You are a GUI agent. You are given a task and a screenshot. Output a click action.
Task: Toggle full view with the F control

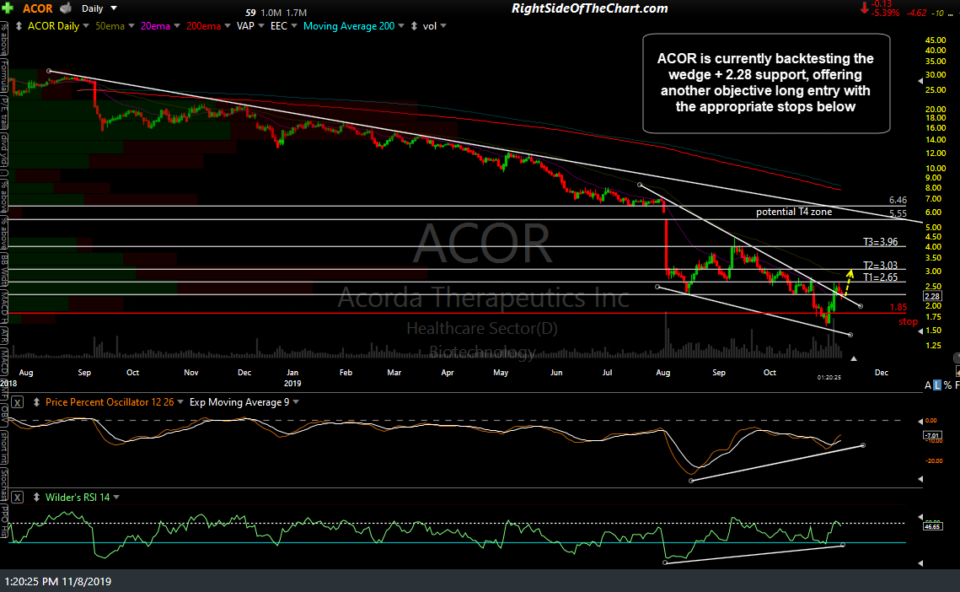(958, 384)
